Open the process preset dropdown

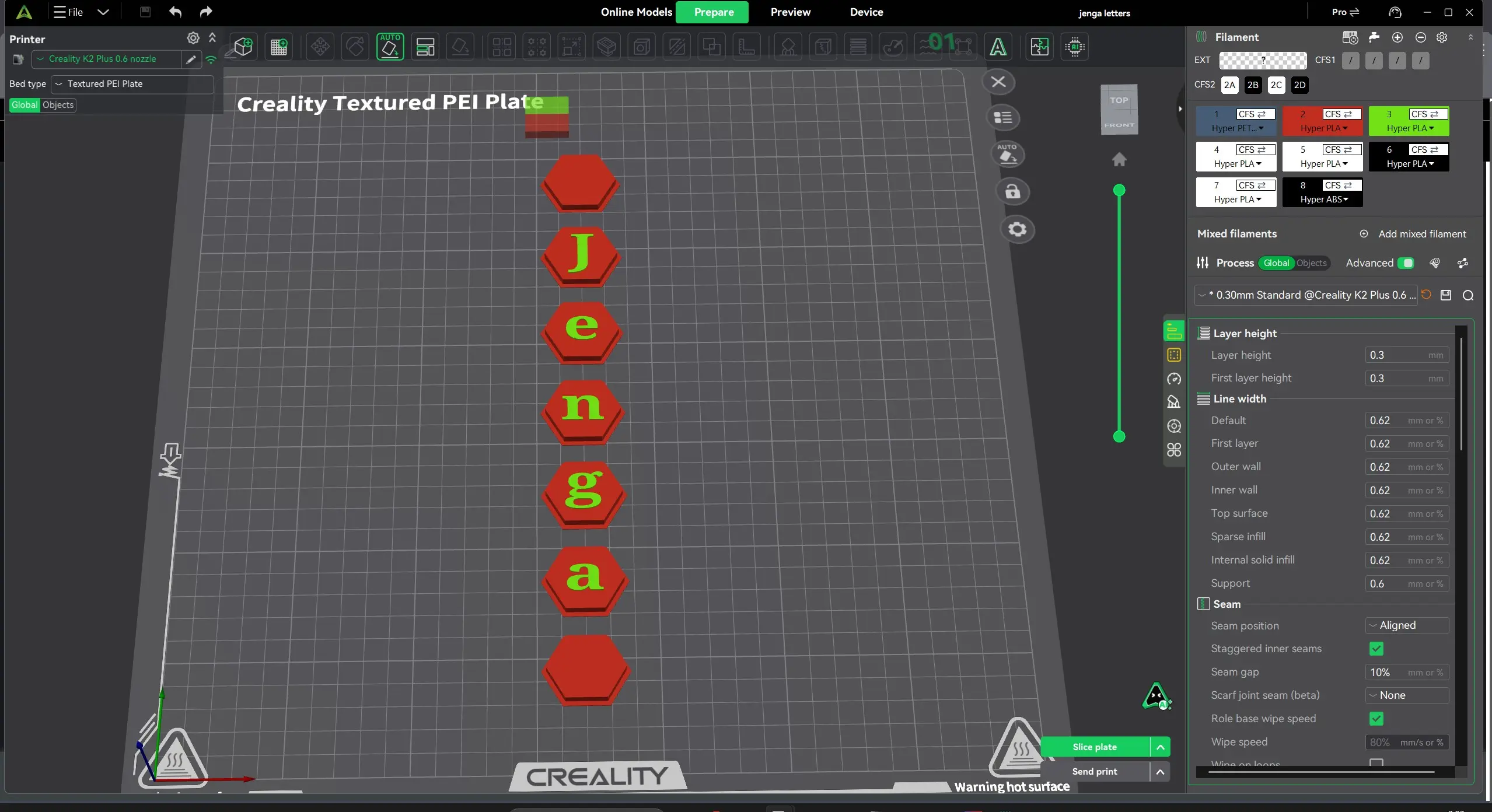pos(1306,295)
